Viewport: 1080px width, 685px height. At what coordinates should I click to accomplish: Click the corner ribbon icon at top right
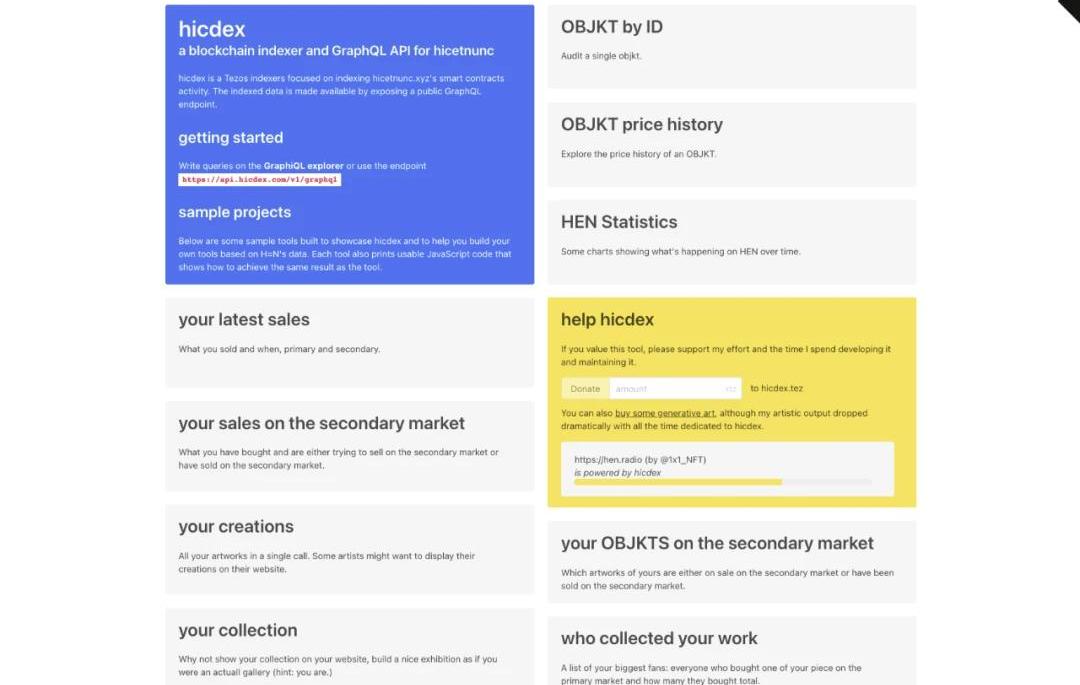point(1070,10)
